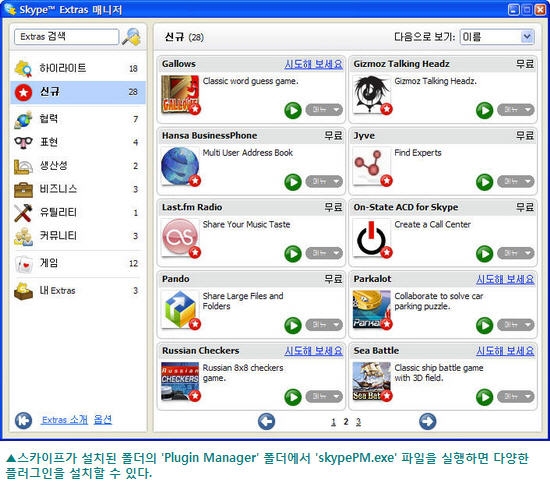This screenshot has height=489, width=550.
Task: Open the Gallows menu dropdown
Action: click(x=324, y=110)
